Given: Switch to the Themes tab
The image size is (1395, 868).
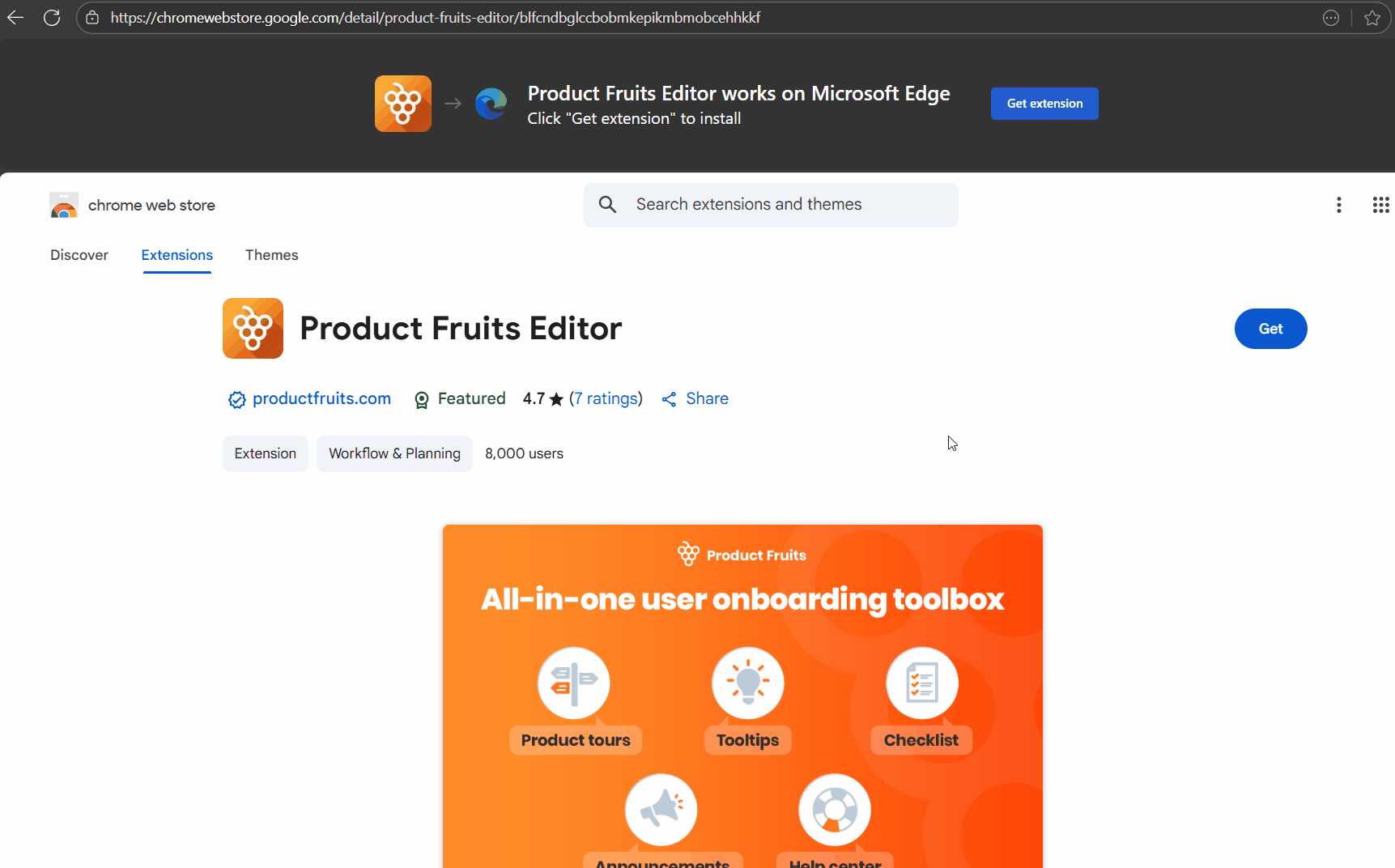Looking at the screenshot, I should tap(271, 255).
